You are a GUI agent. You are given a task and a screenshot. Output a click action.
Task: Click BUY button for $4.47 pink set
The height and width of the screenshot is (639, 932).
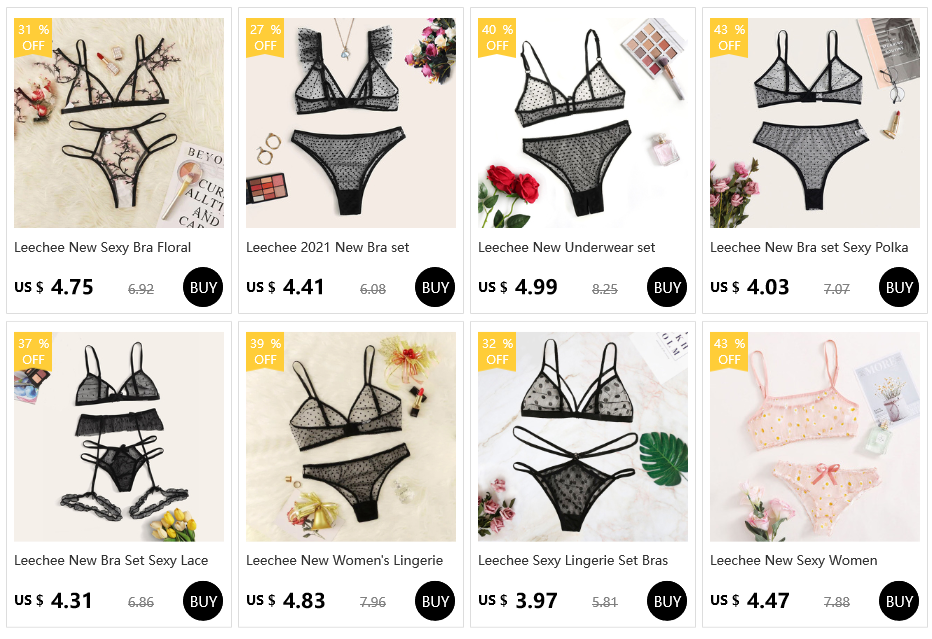coord(898,601)
